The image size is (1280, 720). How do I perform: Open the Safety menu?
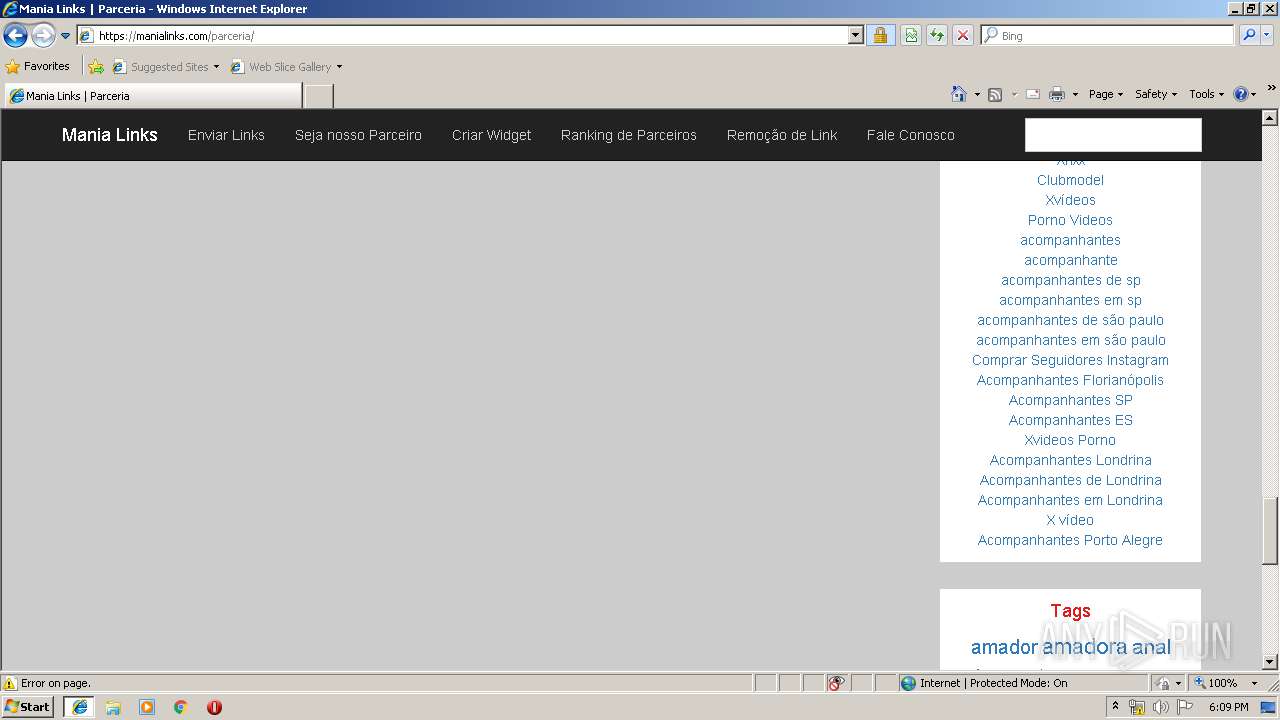1156,94
